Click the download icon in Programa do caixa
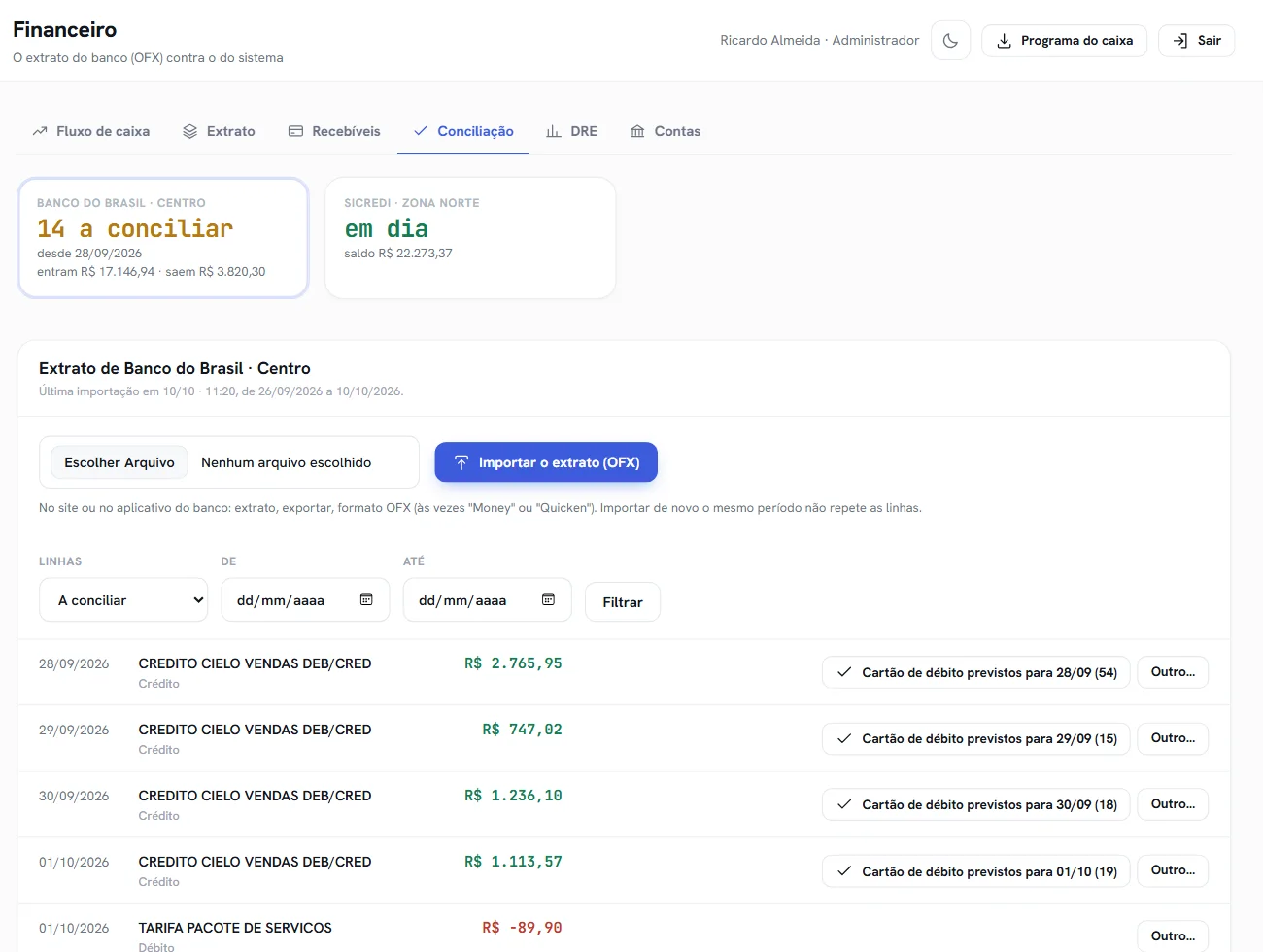The image size is (1263, 952). [1004, 41]
